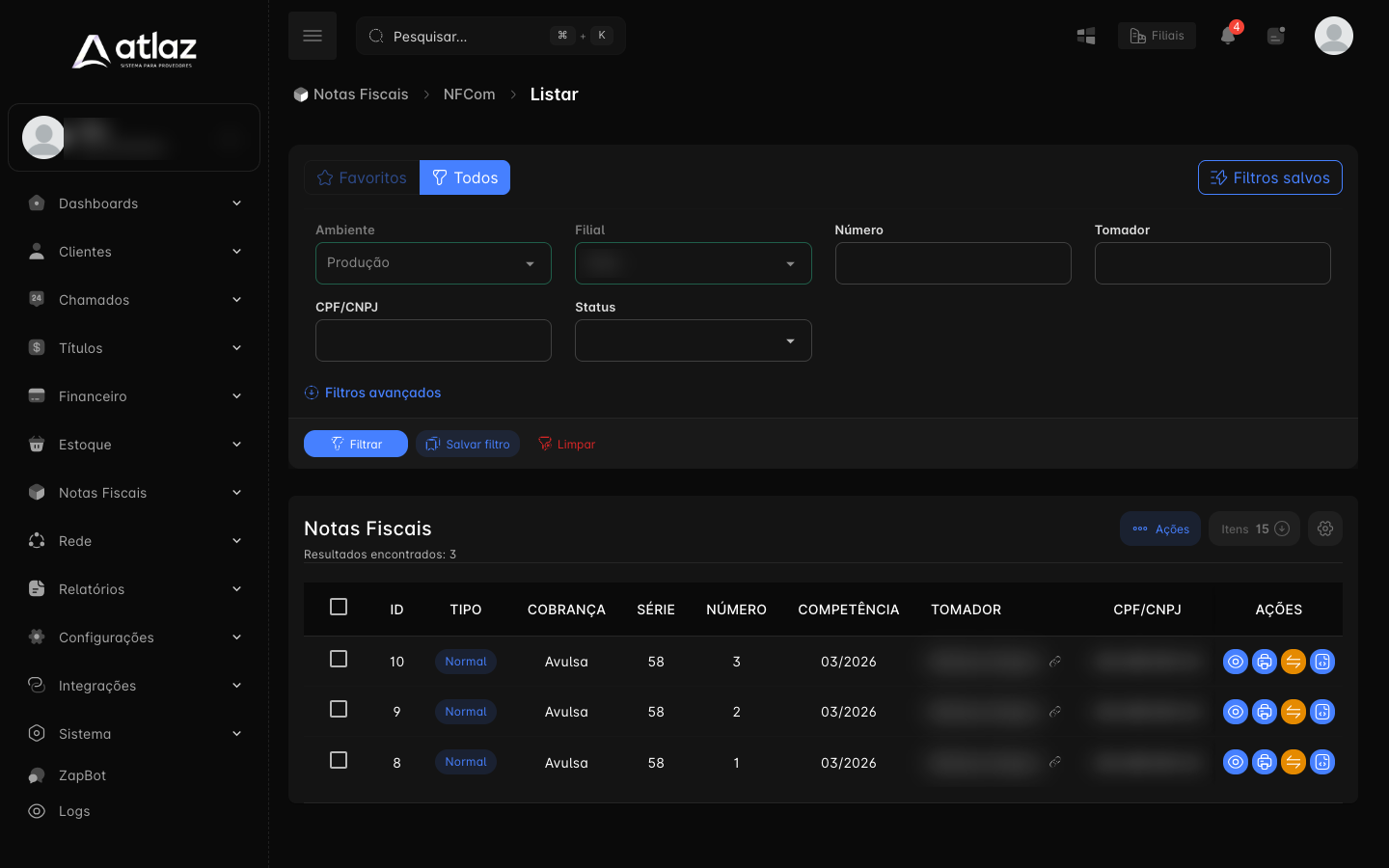
Task: Open Itens 15 per page selector
Action: pos(1254,529)
